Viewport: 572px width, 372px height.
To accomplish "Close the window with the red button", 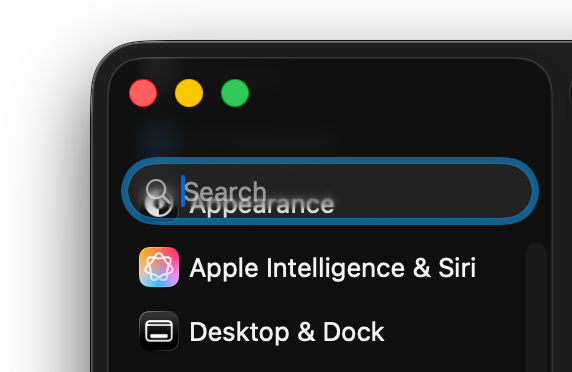I will click(x=143, y=93).
